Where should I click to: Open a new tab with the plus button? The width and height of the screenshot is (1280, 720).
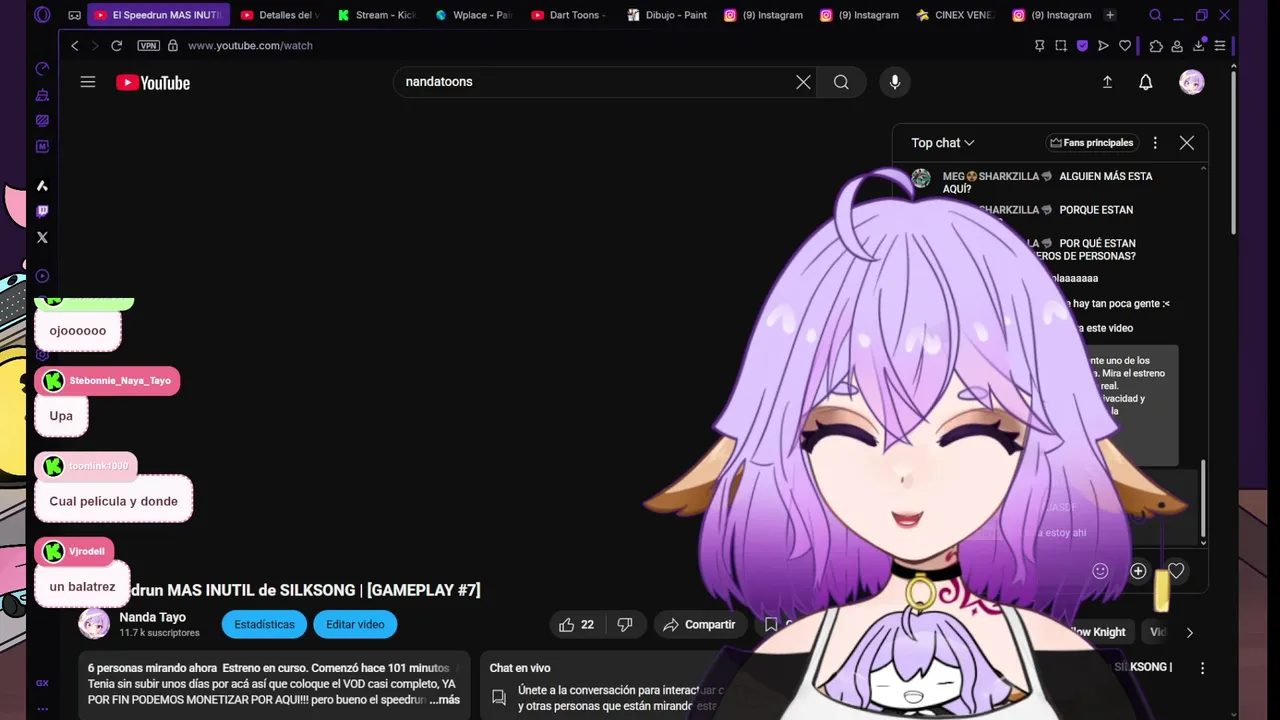click(1110, 15)
